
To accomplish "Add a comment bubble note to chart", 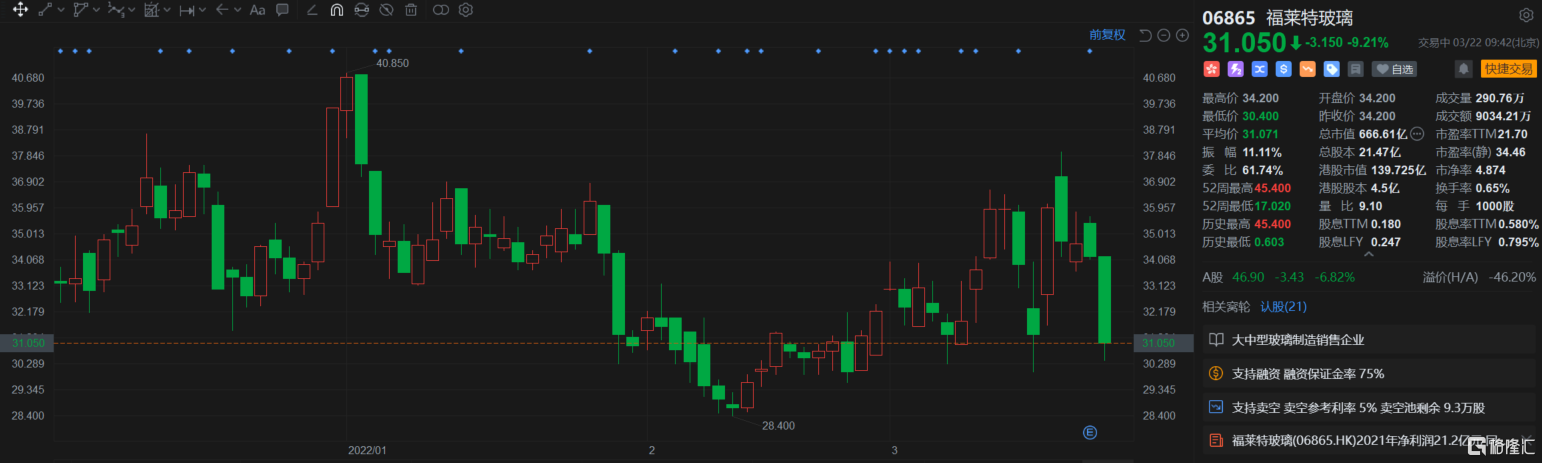I will pyautogui.click(x=283, y=10).
